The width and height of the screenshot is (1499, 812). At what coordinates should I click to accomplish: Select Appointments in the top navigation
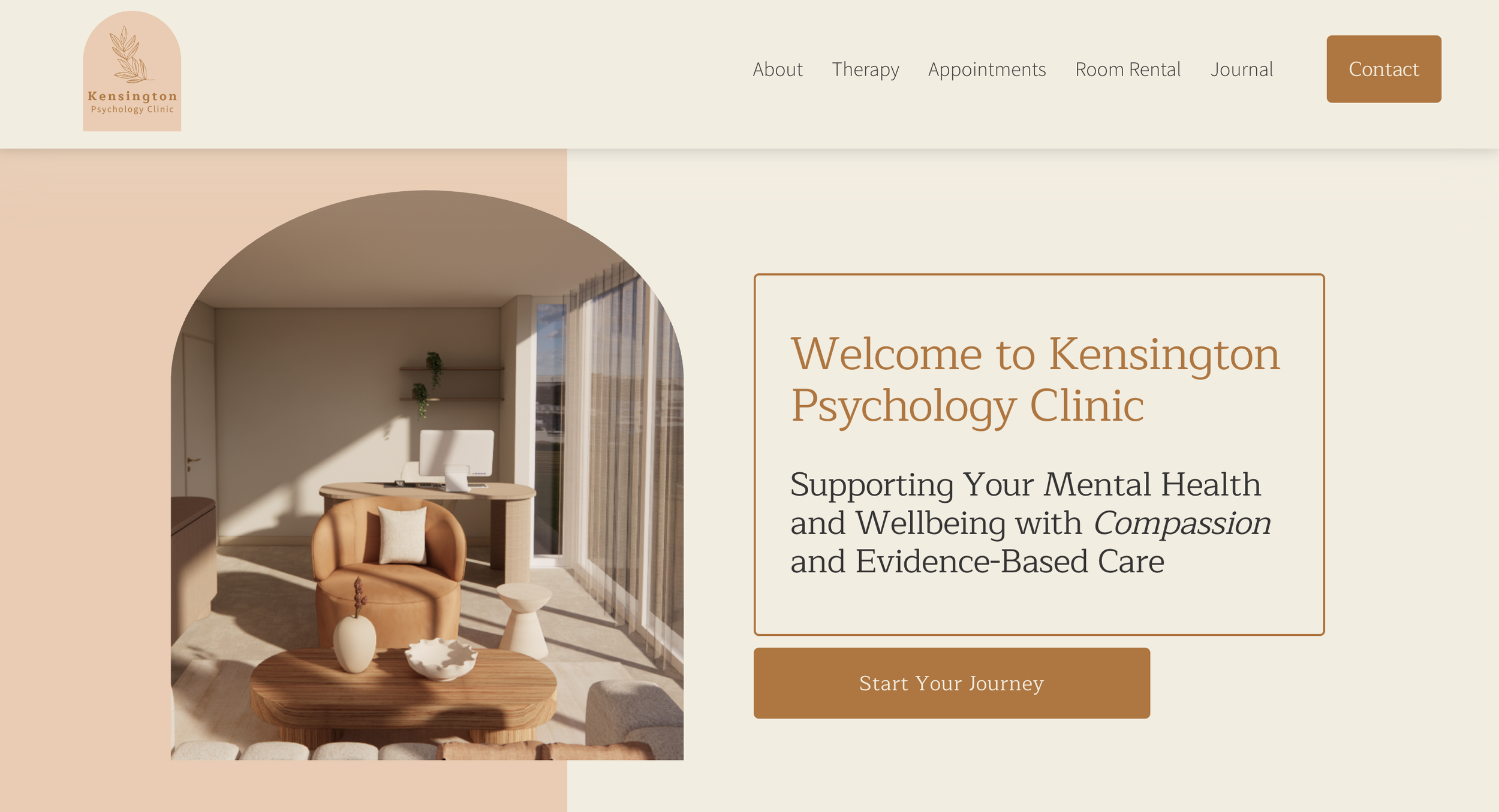(987, 70)
